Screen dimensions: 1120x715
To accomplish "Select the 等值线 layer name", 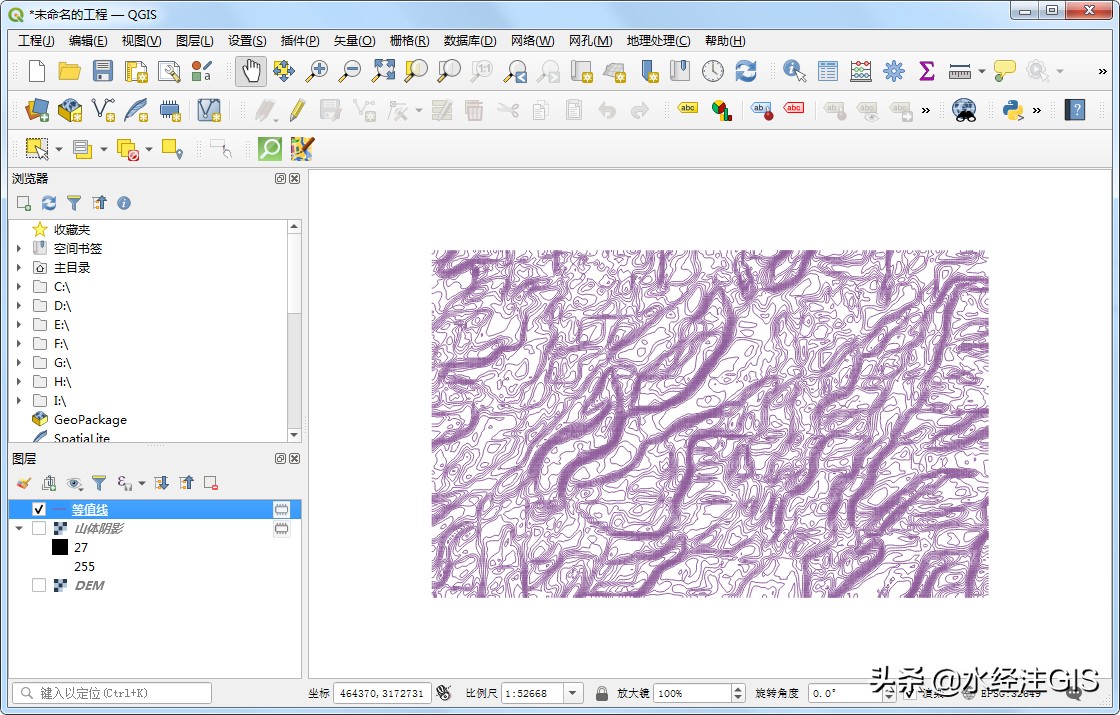I will (90, 509).
